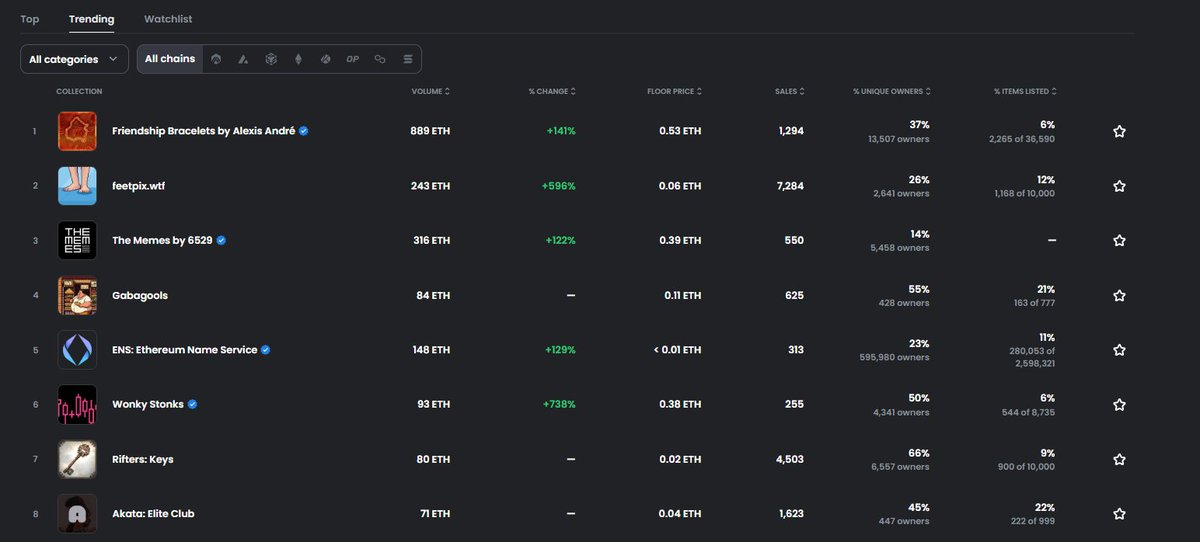Open the Wonky Stonks collection
The height and width of the screenshot is (542, 1200).
(x=148, y=404)
